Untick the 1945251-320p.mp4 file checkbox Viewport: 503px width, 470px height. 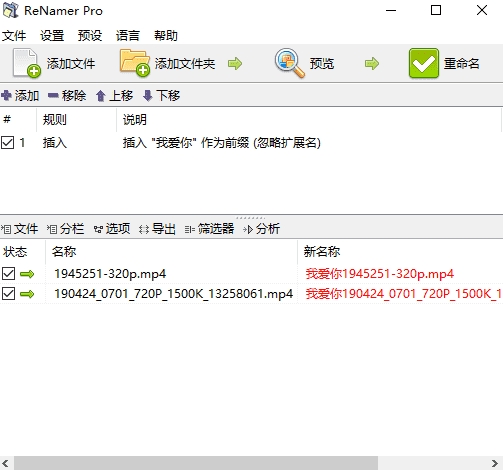(x=8, y=274)
